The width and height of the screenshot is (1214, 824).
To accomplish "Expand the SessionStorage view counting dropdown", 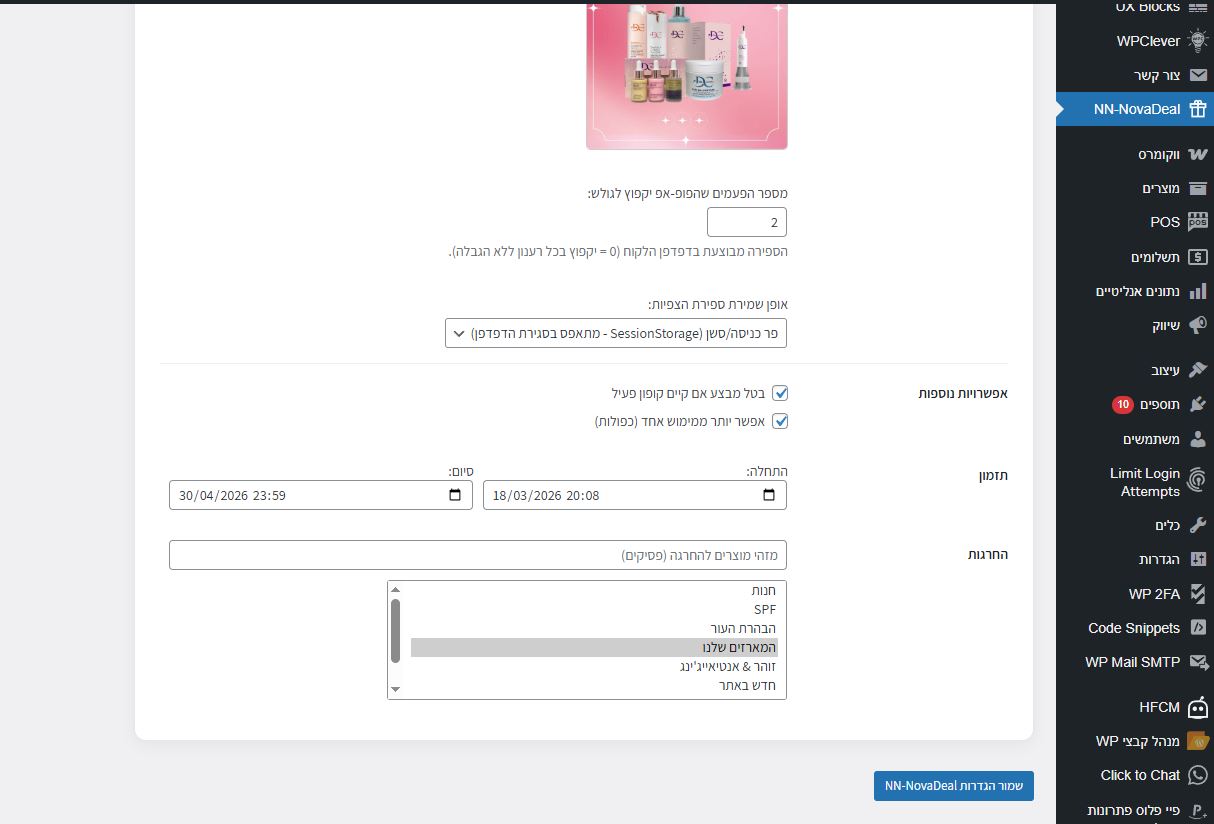I will tap(616, 333).
